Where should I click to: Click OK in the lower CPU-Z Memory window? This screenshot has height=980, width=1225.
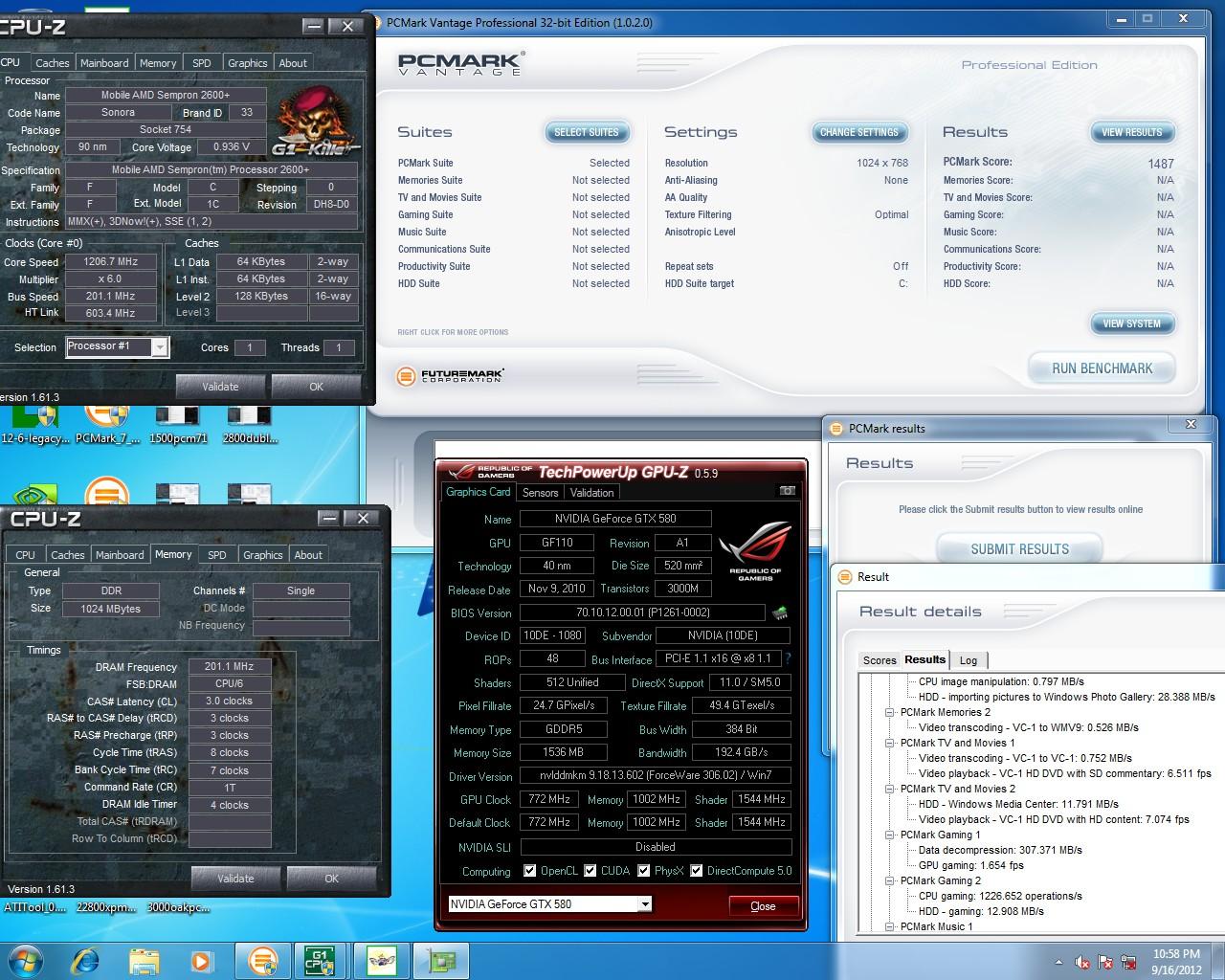click(331, 879)
